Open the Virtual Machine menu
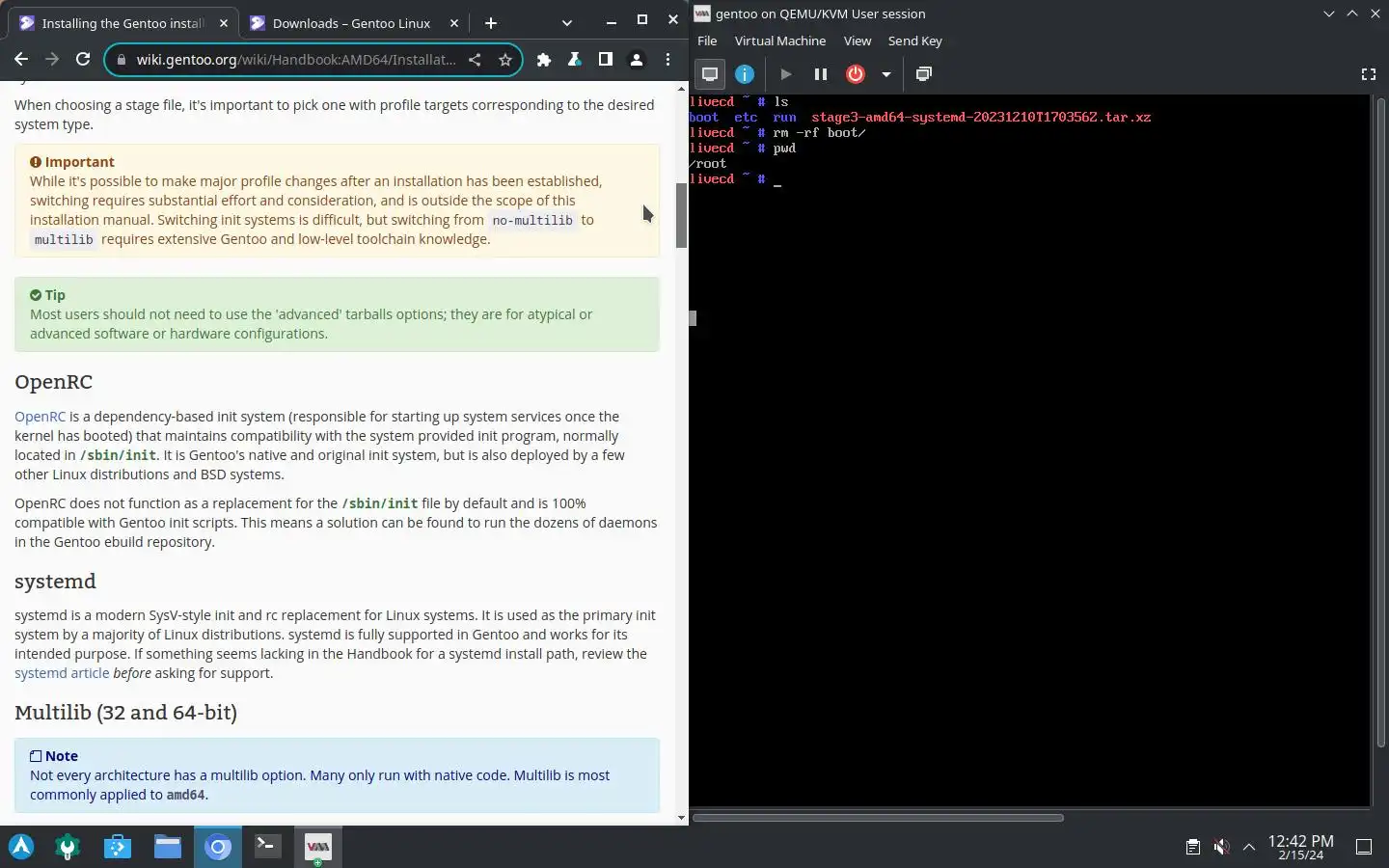 click(x=779, y=41)
